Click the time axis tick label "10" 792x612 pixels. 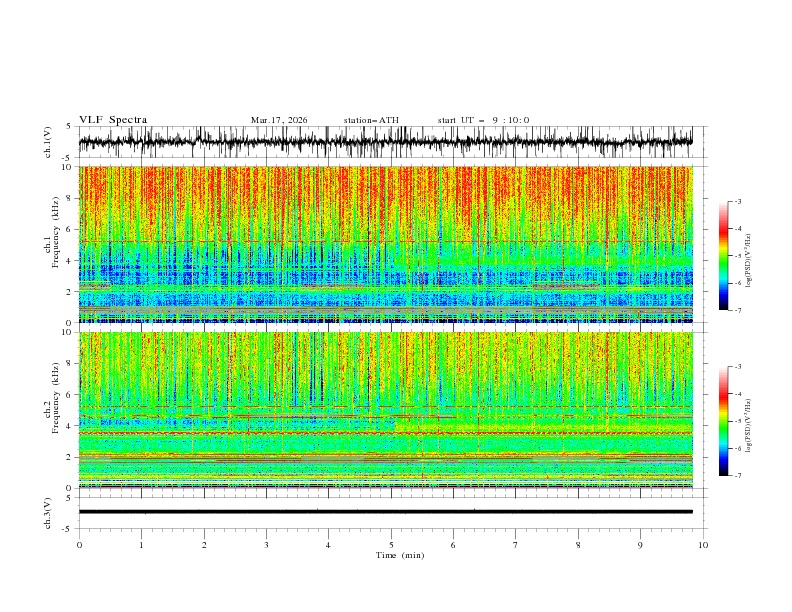point(703,545)
